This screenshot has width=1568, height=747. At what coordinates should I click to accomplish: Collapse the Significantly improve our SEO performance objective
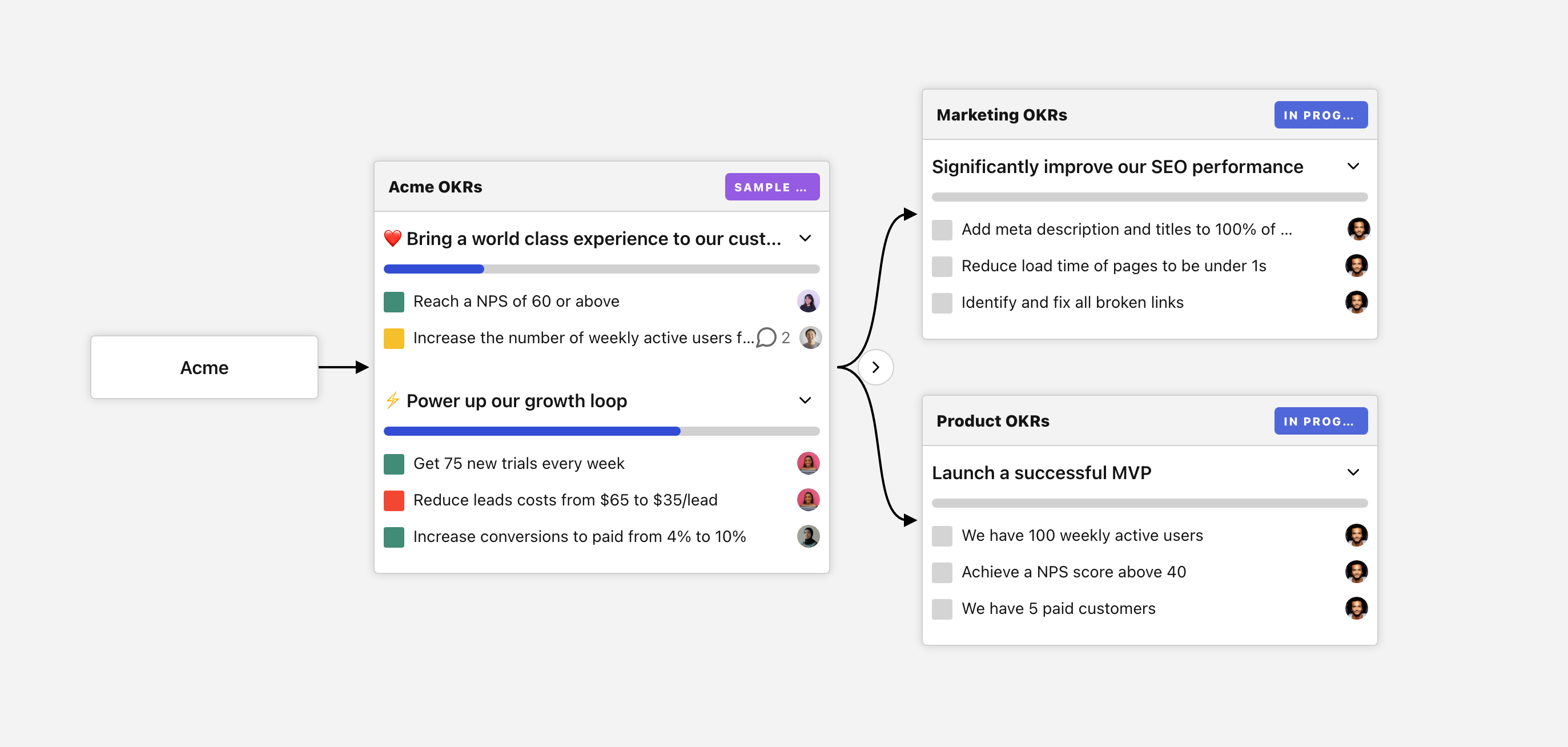tap(1353, 166)
